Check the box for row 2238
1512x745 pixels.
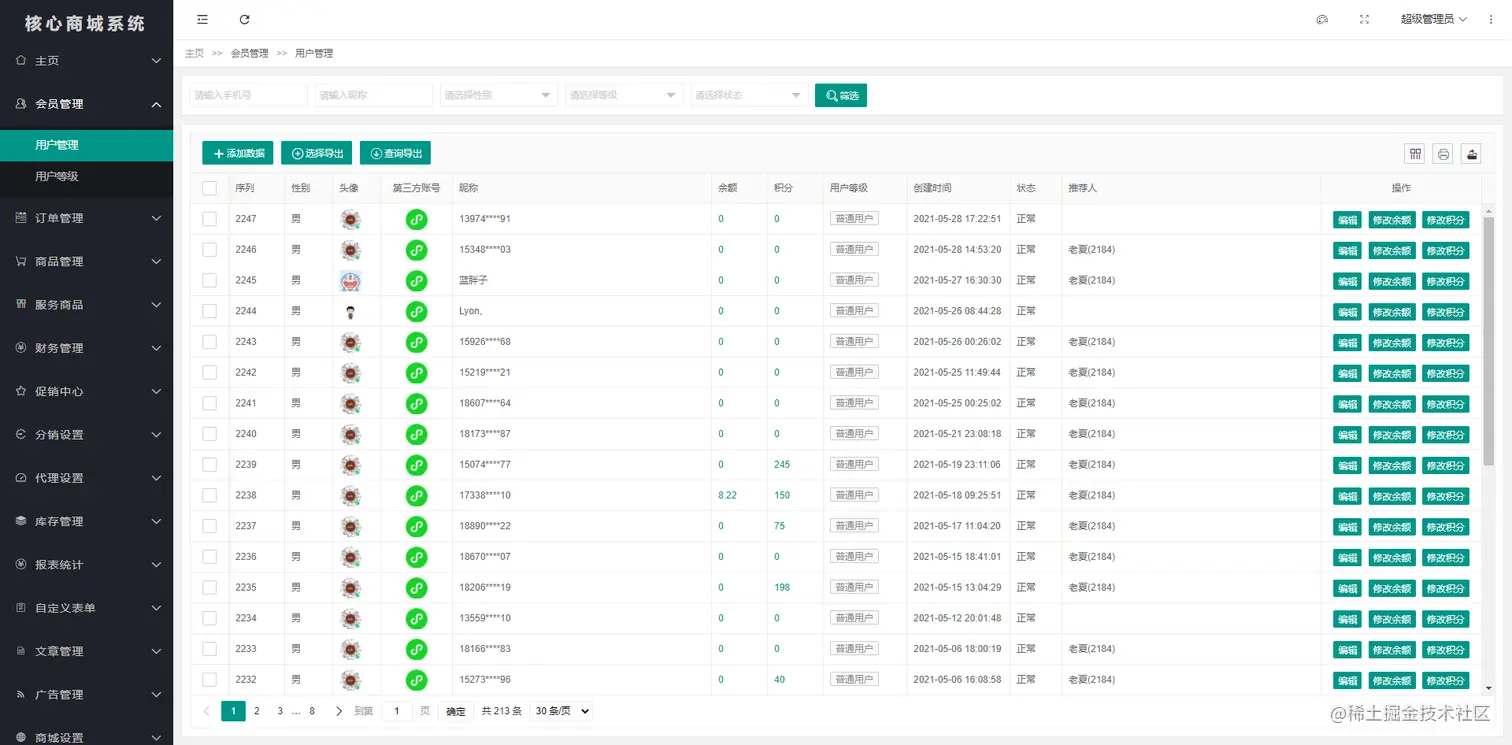[209, 495]
